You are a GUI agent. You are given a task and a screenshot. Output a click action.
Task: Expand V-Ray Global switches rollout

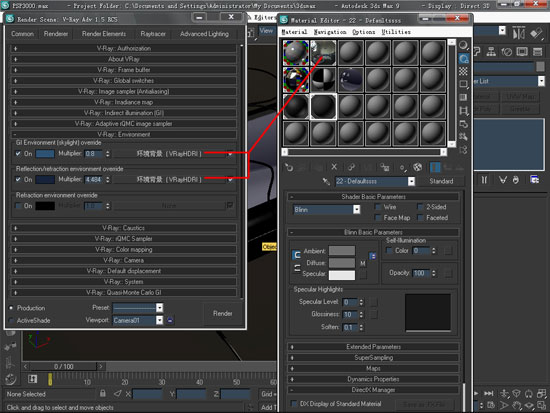[x=123, y=81]
